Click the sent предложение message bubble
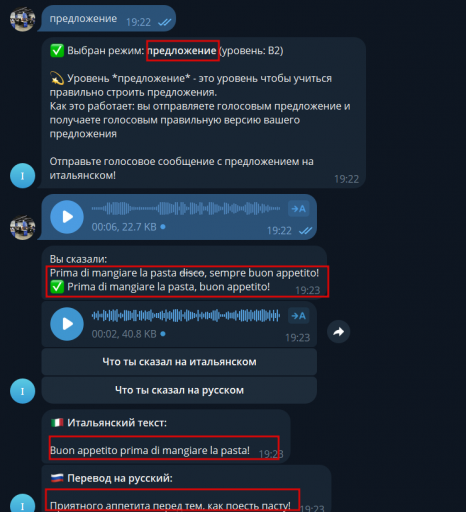The width and height of the screenshot is (466, 512). tap(107, 19)
